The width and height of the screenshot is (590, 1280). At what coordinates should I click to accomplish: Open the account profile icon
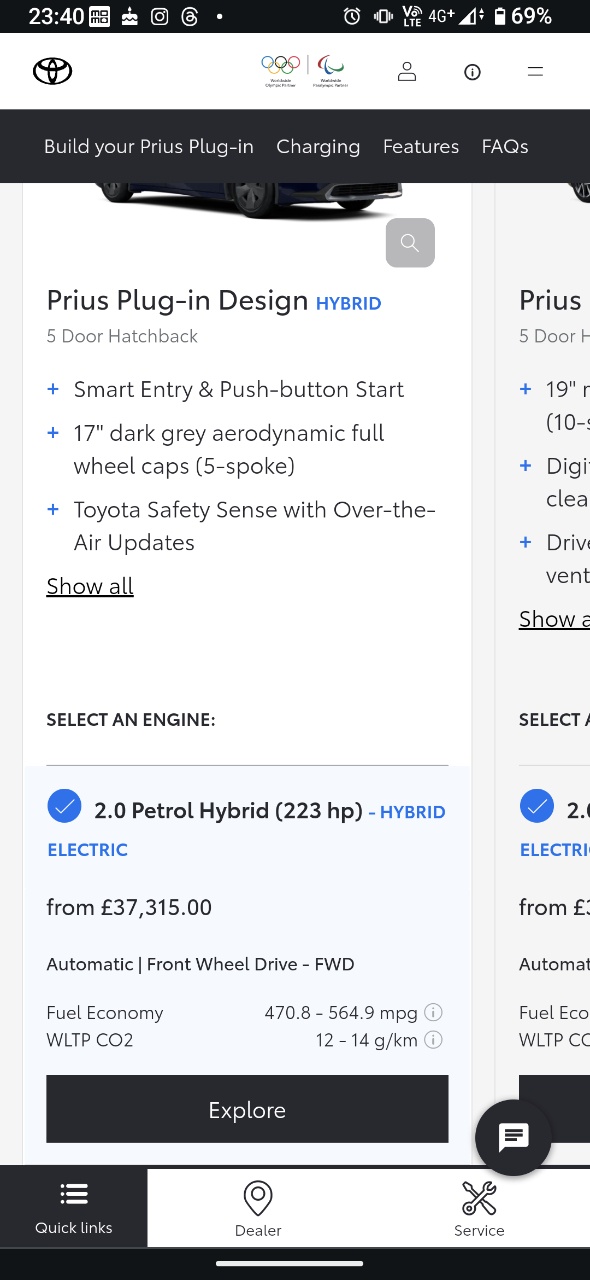pyautogui.click(x=407, y=72)
